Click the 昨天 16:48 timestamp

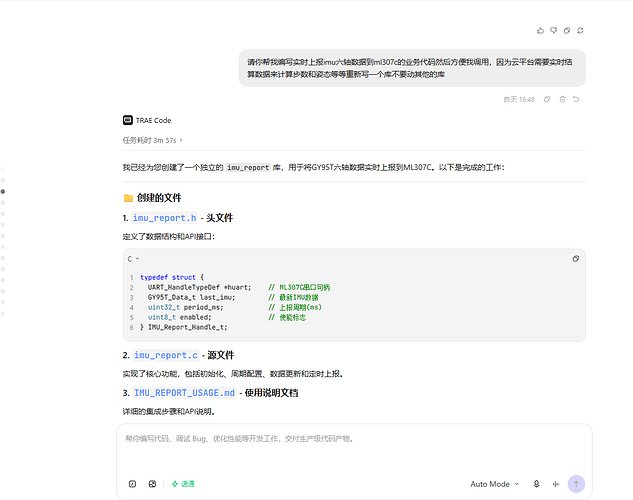[519, 99]
